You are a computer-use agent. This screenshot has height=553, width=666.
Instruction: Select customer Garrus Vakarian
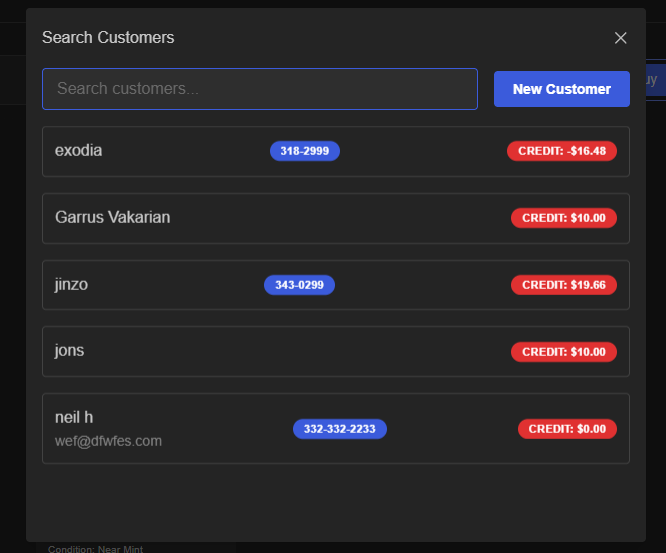pos(336,218)
